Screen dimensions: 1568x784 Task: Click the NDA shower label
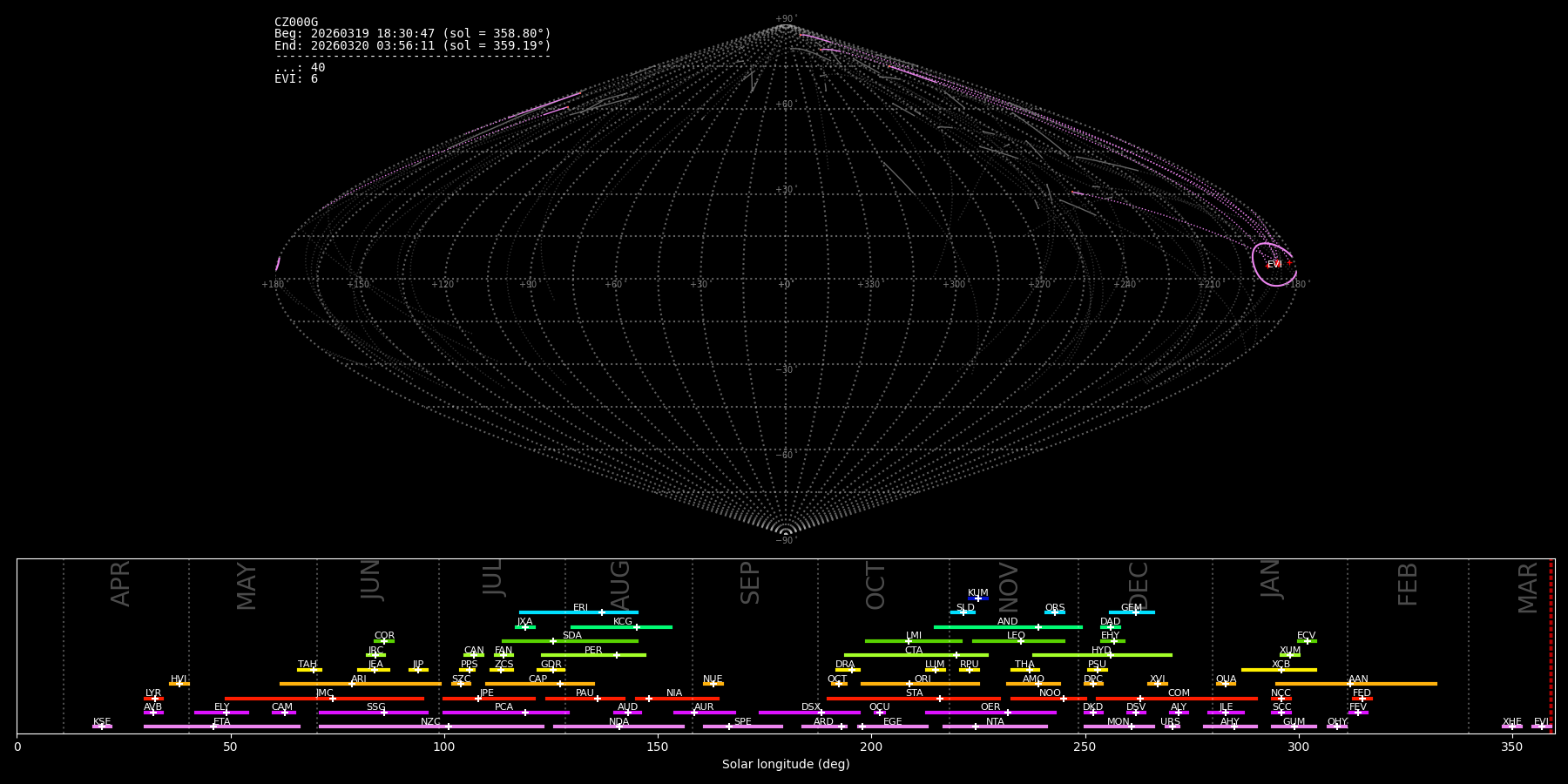coord(618,722)
